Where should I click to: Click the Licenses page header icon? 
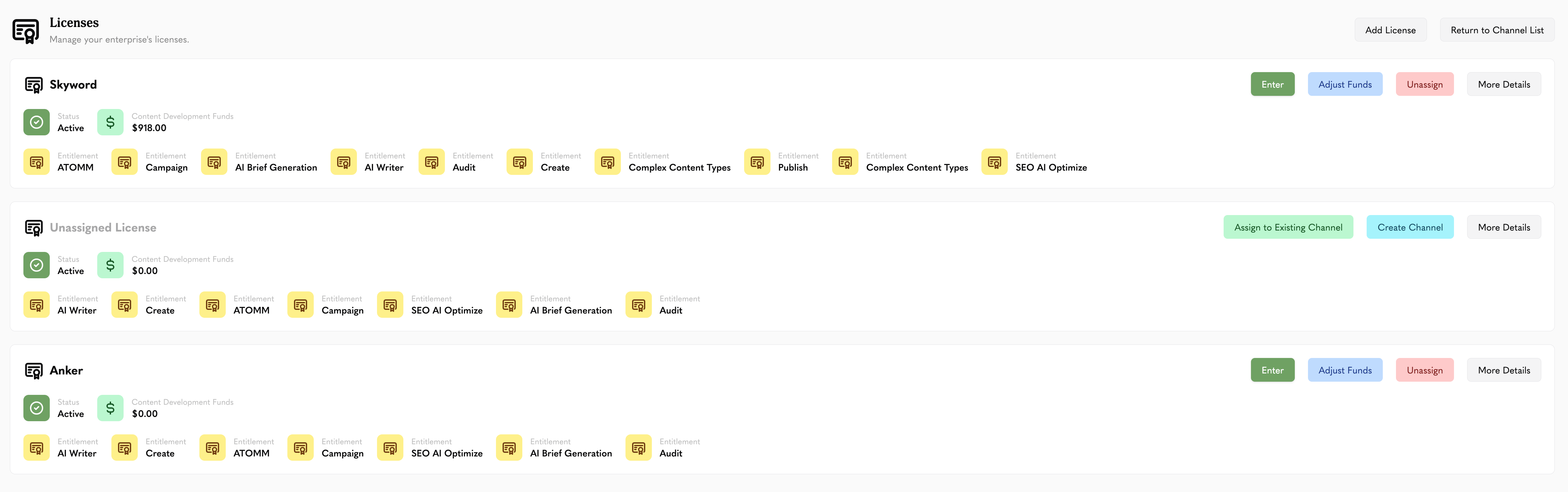(26, 30)
